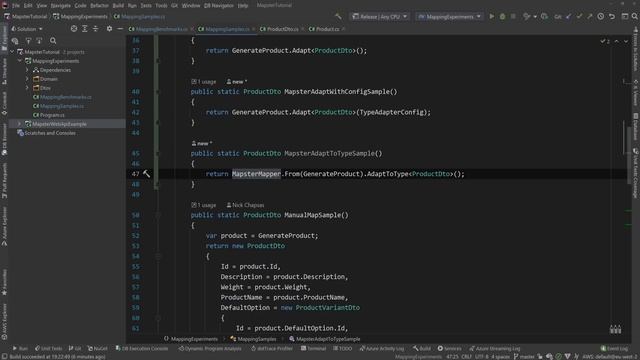Expand the MapsterWebApiExample project
The height and width of the screenshot is (360, 640).
(x=19, y=124)
